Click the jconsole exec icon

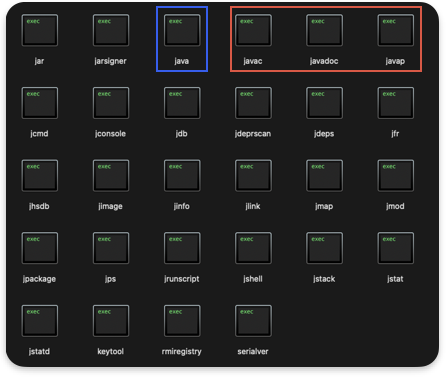pyautogui.click(x=111, y=103)
